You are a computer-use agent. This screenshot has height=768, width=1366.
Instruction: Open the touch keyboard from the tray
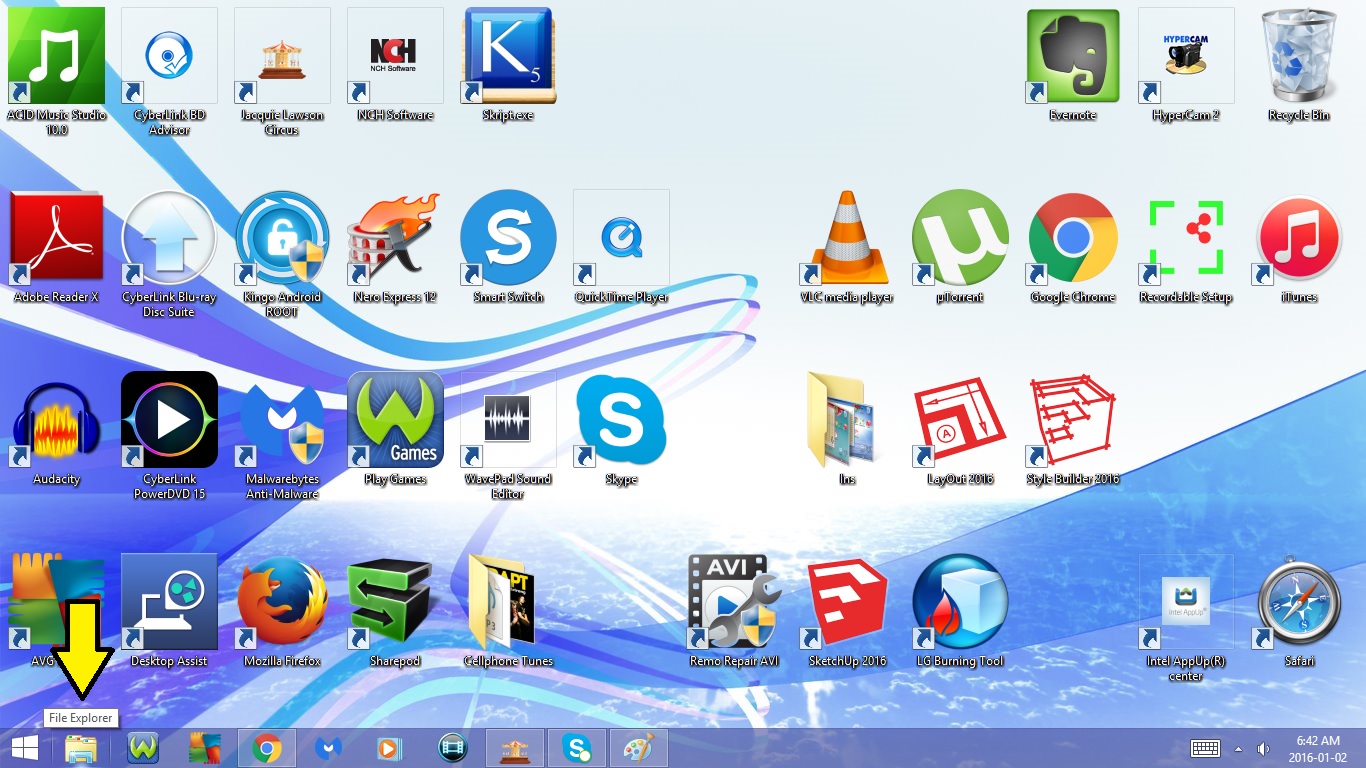pyautogui.click(x=1204, y=748)
